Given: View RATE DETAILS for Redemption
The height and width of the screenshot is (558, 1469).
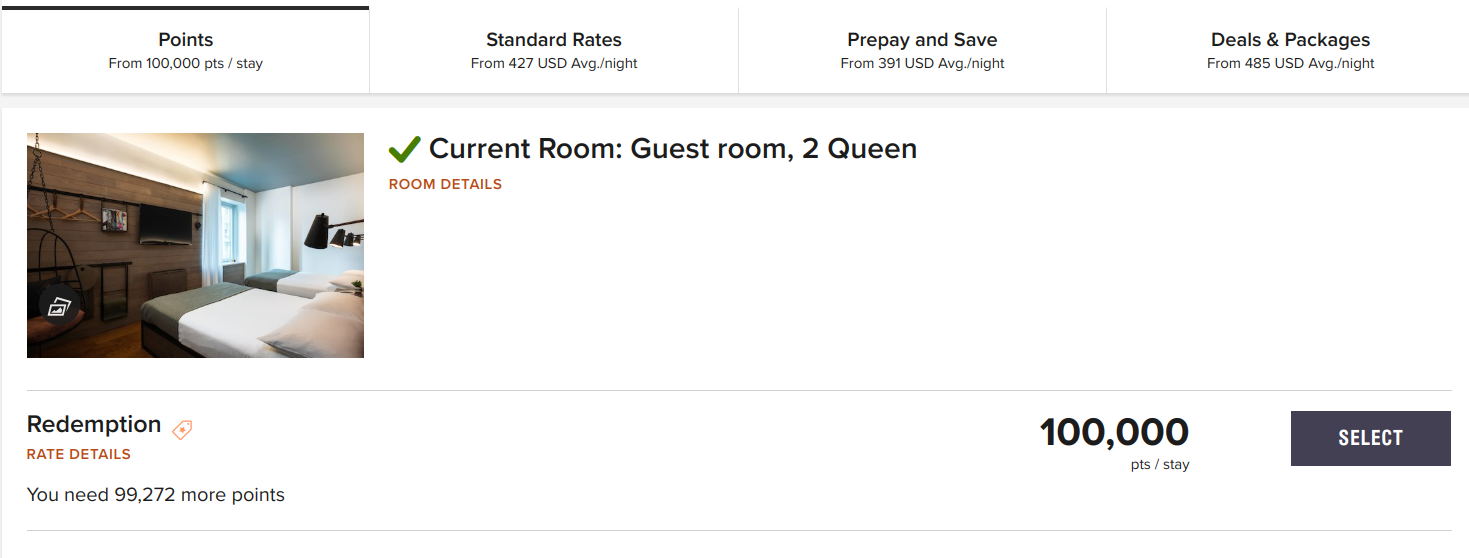Looking at the screenshot, I should (79, 454).
